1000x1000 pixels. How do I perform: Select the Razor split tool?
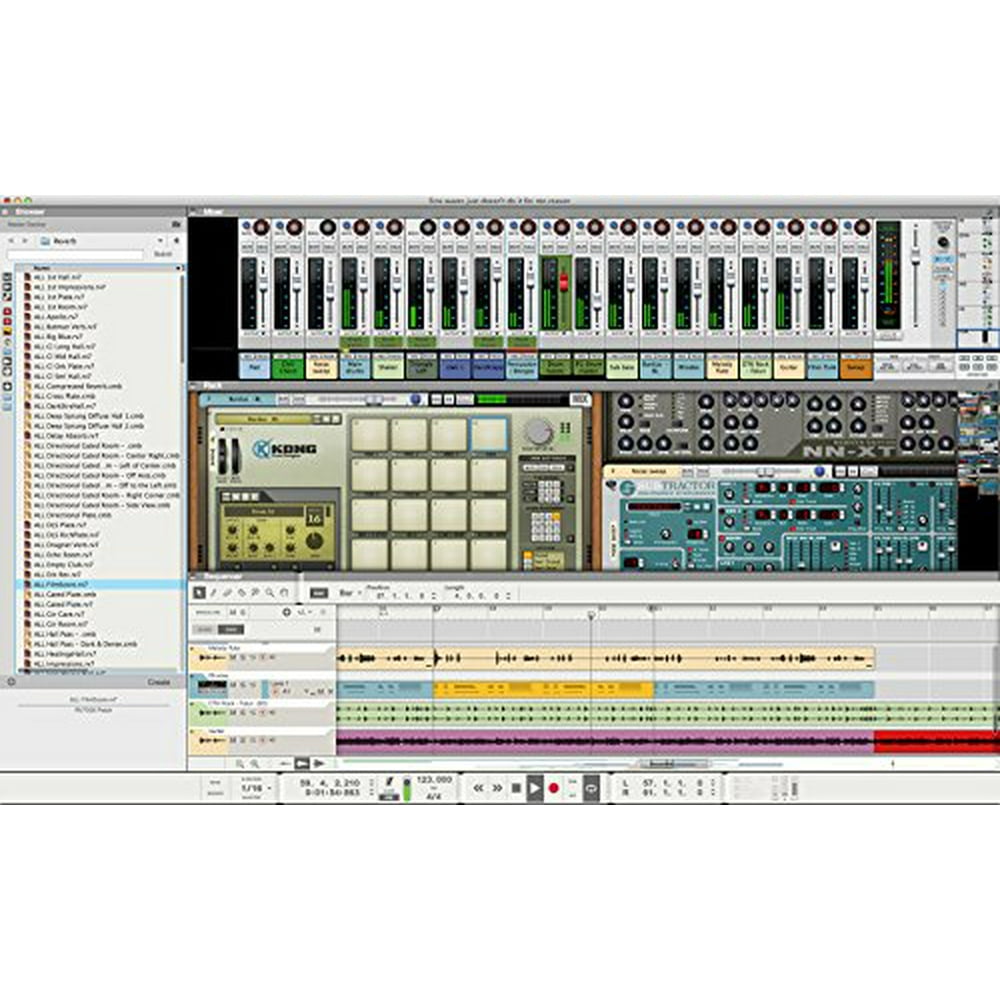tap(240, 591)
